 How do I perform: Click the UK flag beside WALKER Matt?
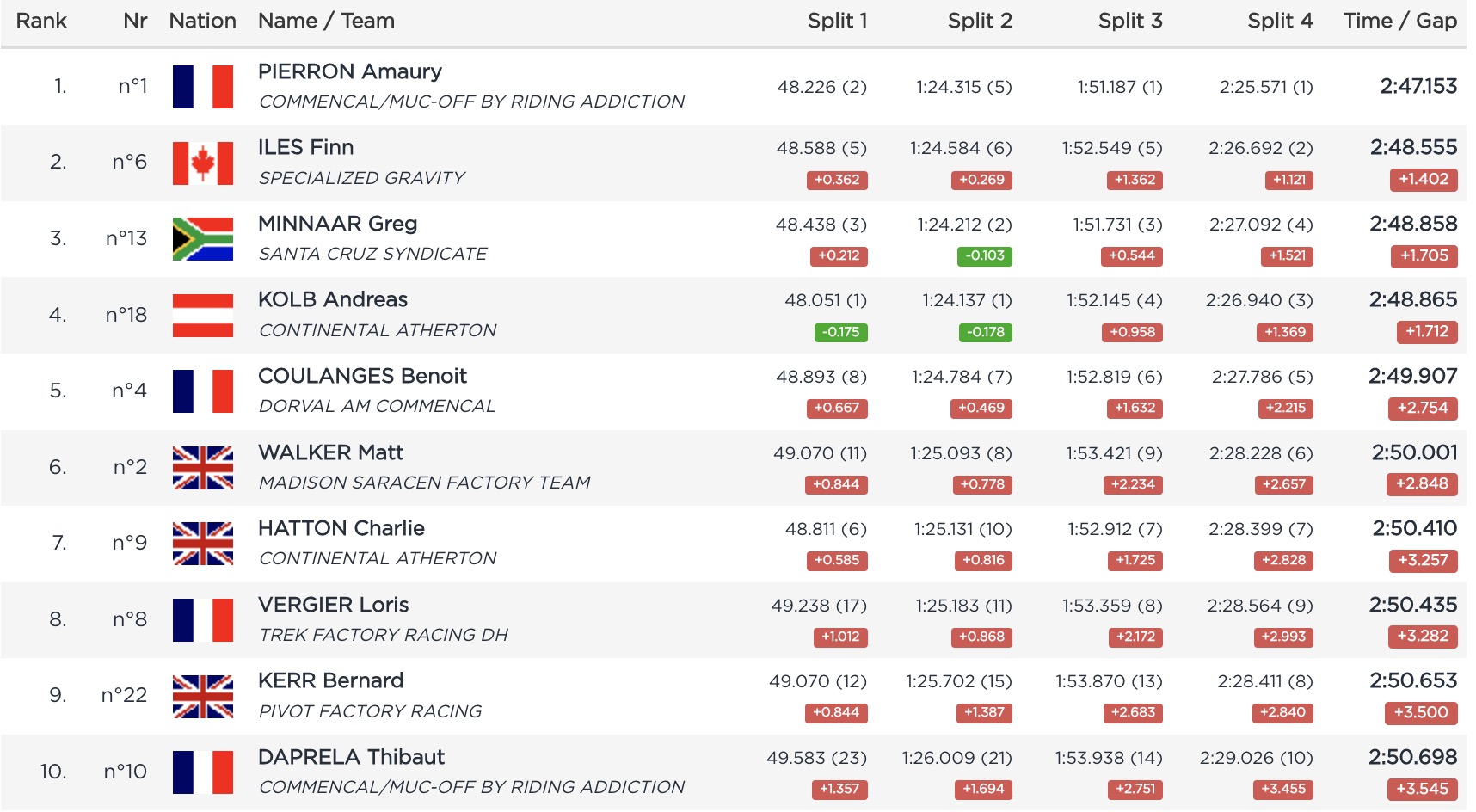(202, 467)
